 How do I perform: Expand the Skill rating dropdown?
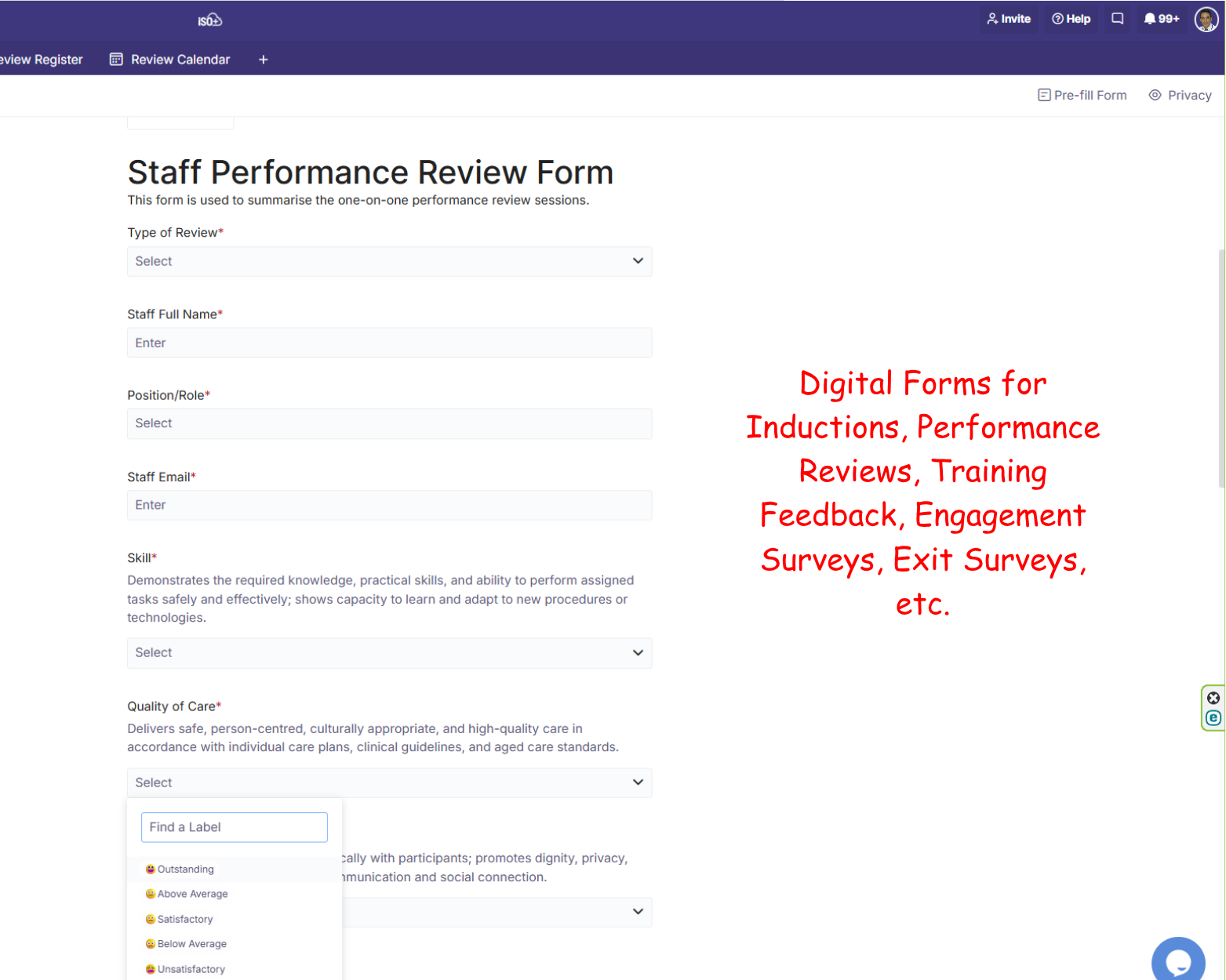389,652
